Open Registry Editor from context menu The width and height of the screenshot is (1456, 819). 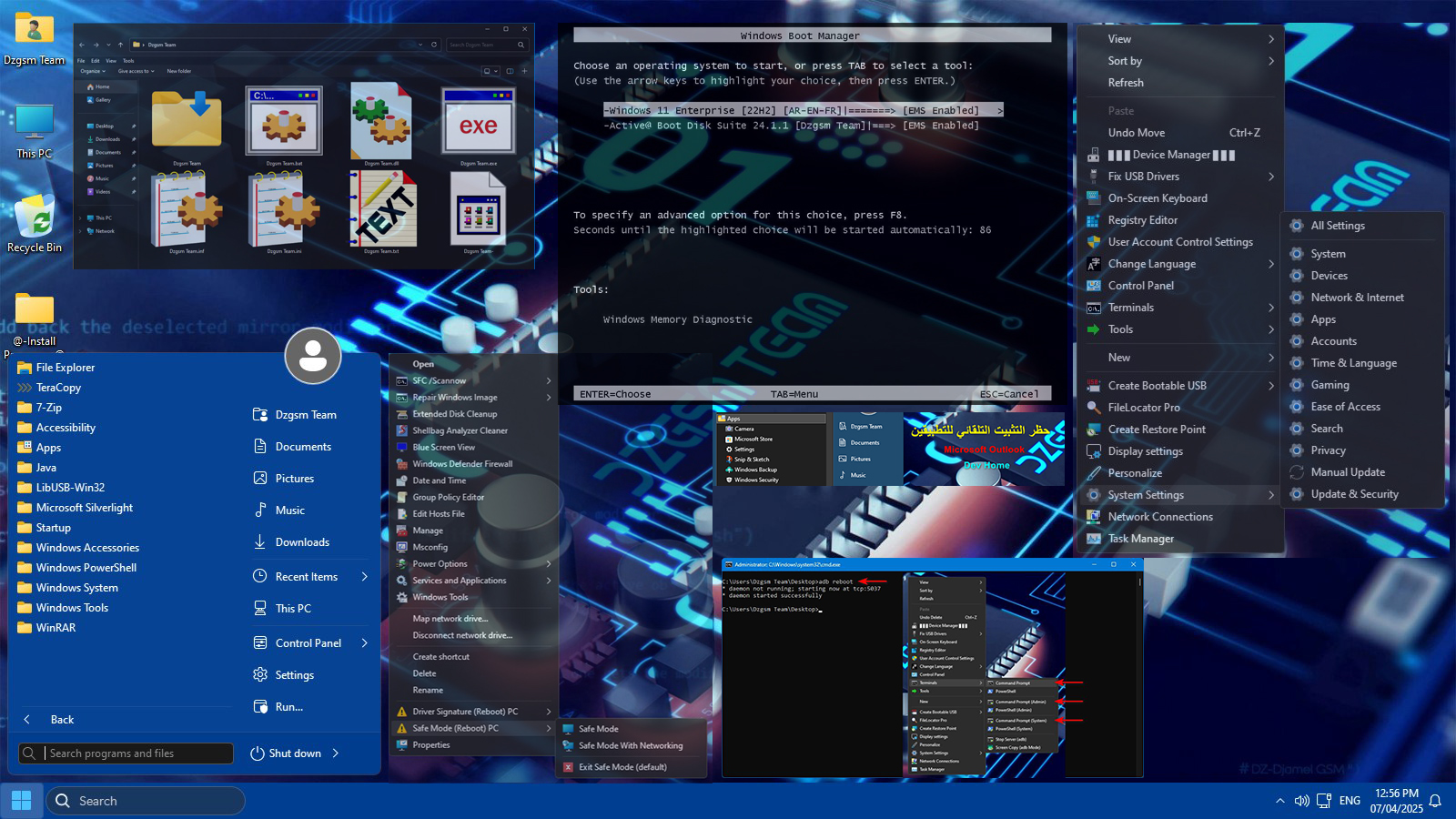1181,220
